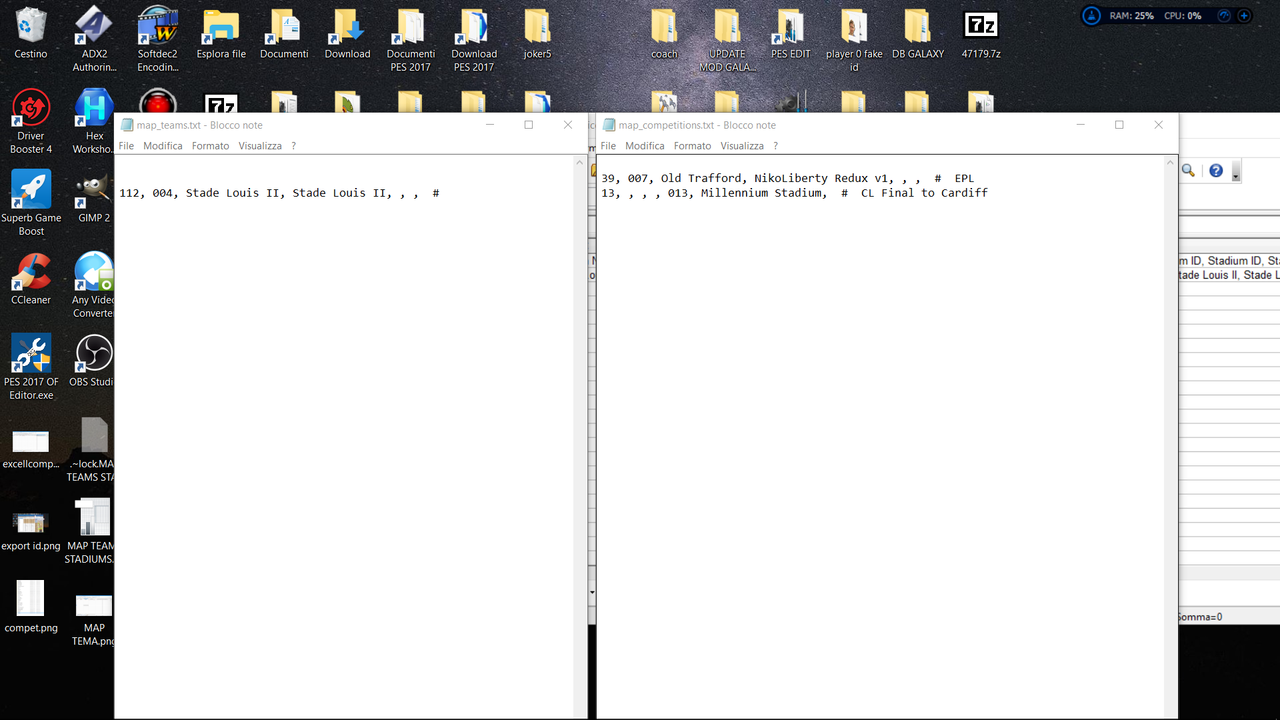Screen dimensions: 1280x720
Task: Select the ~lock.MAP TEAMS file
Action: click(91, 450)
